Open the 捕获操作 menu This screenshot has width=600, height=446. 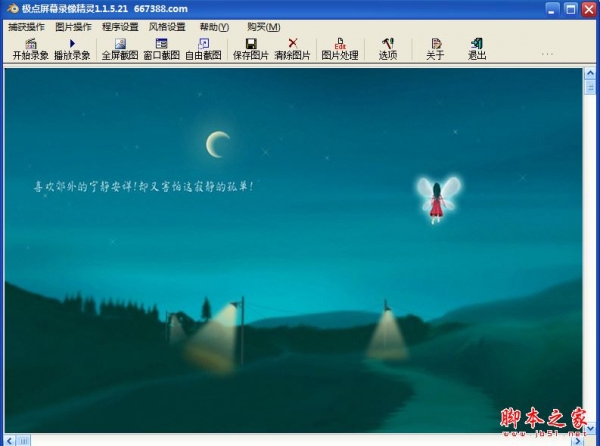coord(26,27)
